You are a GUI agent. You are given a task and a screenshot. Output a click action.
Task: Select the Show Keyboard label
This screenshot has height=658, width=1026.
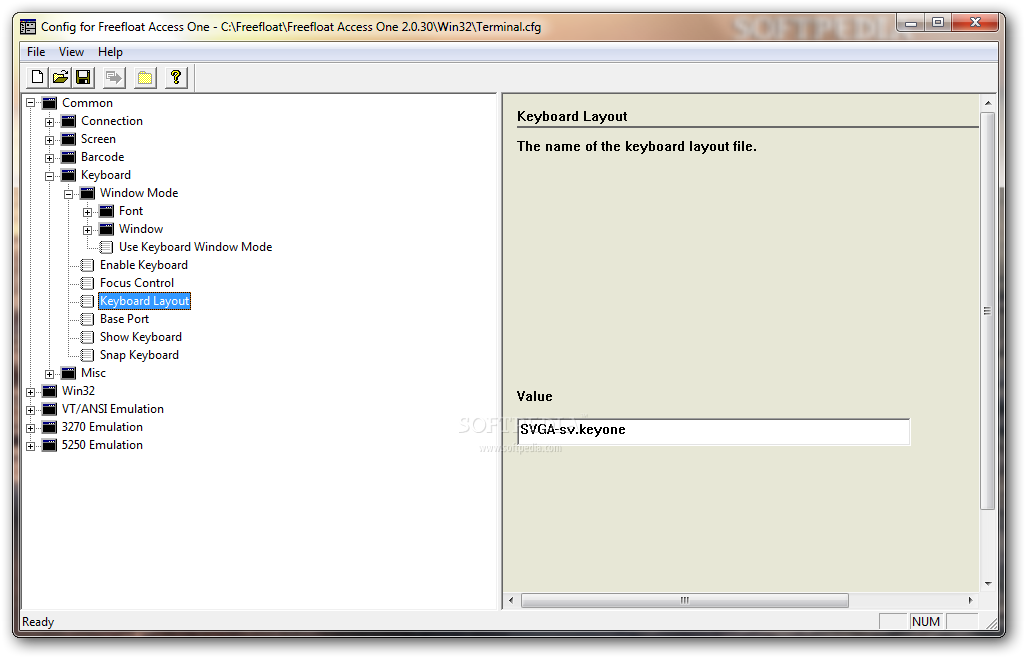pyautogui.click(x=141, y=337)
